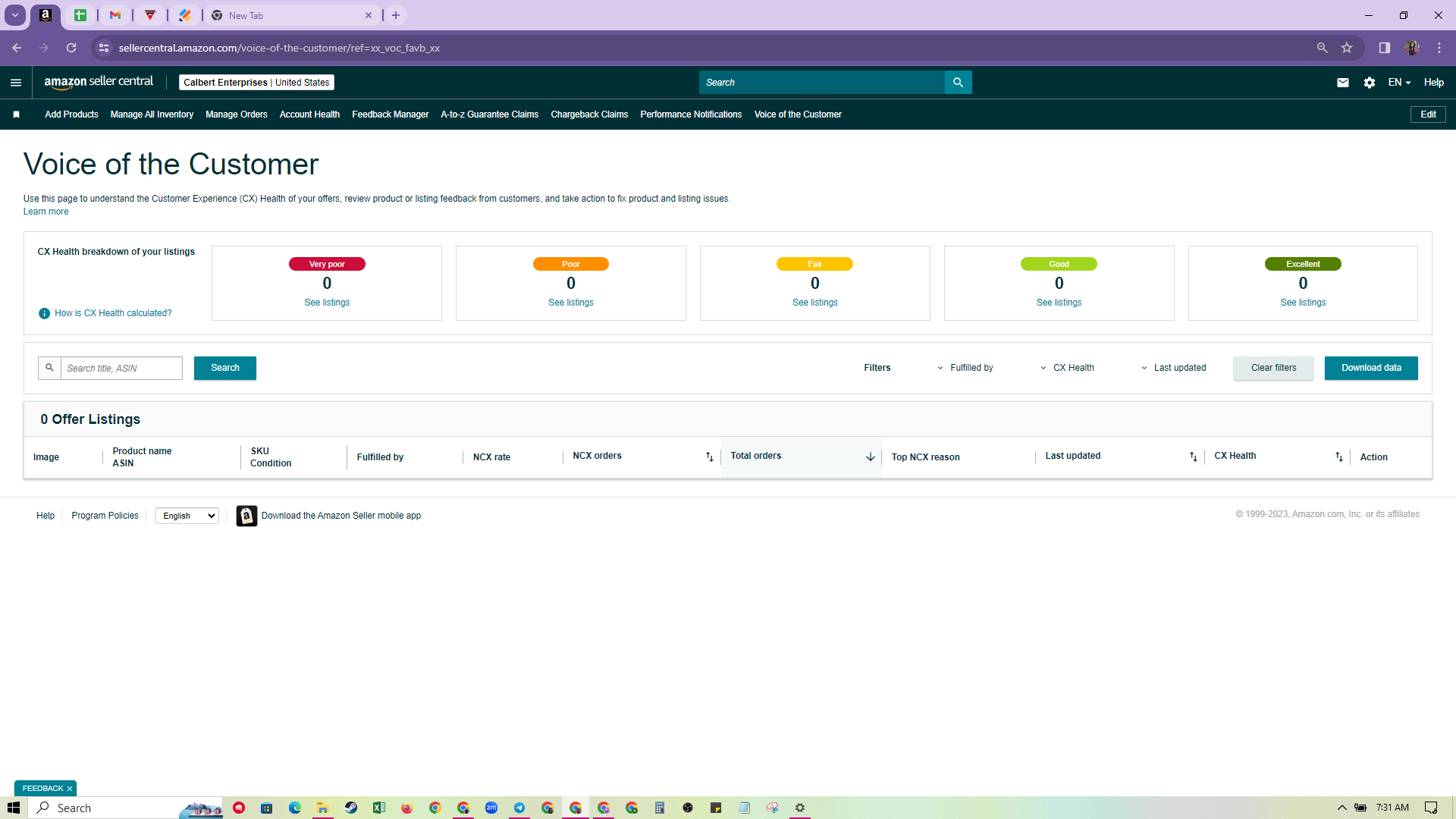Expand the Fulfilled by filter
This screenshot has width=1456, height=819.
pyautogui.click(x=965, y=368)
